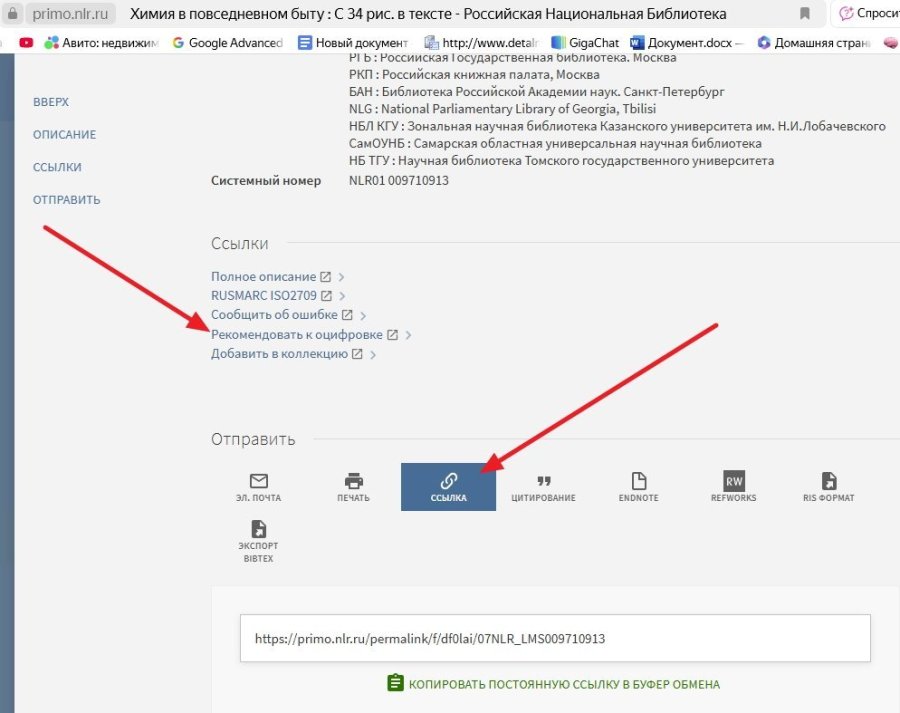Screen dimensions: 900x713
Task: Click the Экспорт BibTeX icon
Action: coord(258,530)
